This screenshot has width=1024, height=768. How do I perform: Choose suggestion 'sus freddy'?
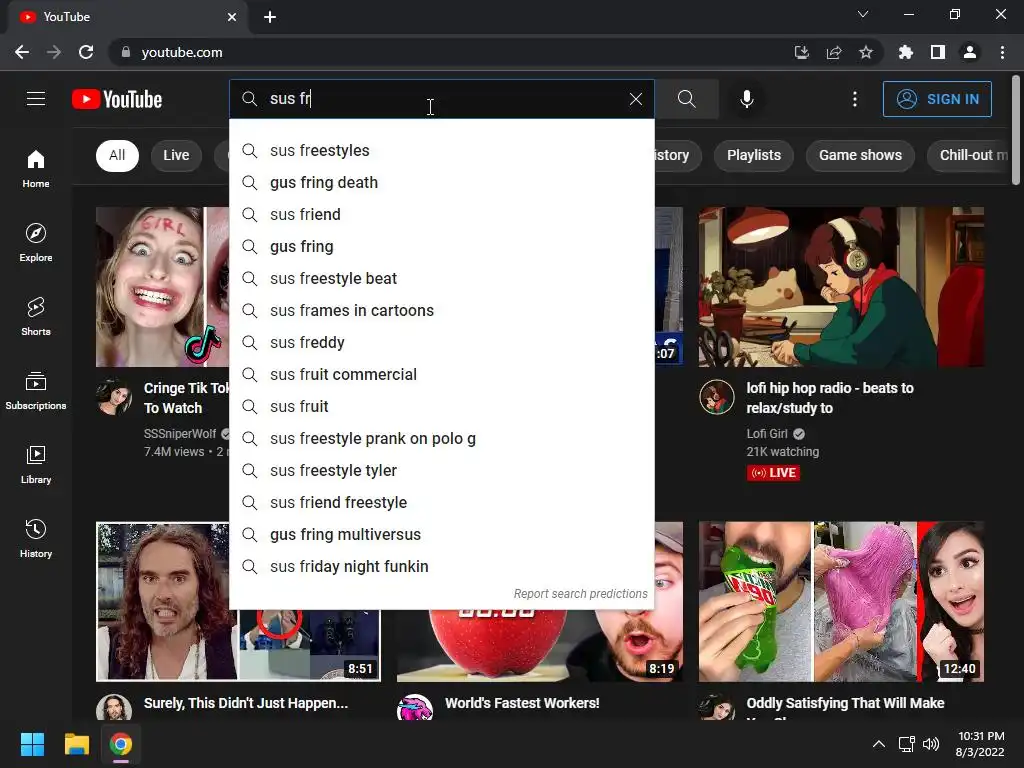[x=441, y=343]
